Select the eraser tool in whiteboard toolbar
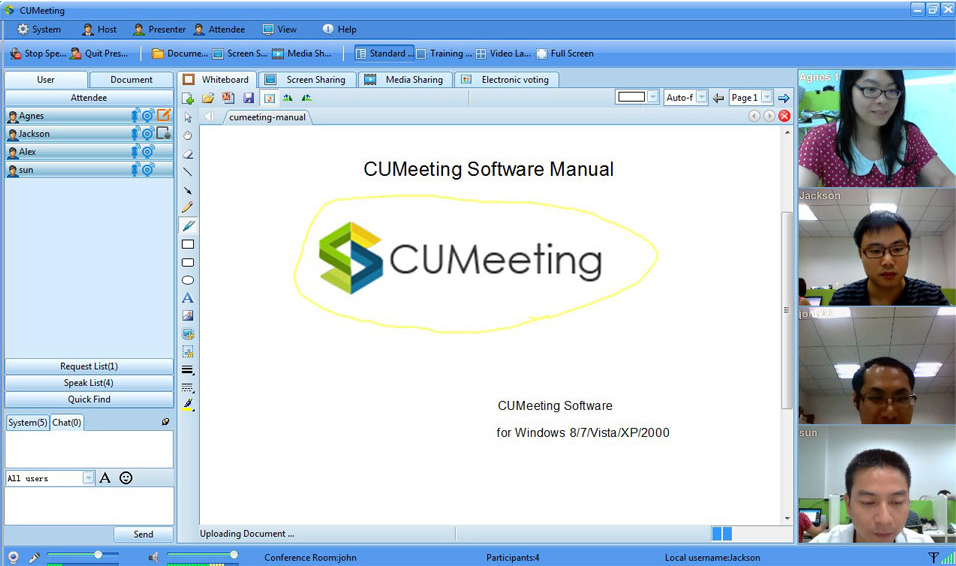Screen dimensions: 956x566 click(x=188, y=154)
